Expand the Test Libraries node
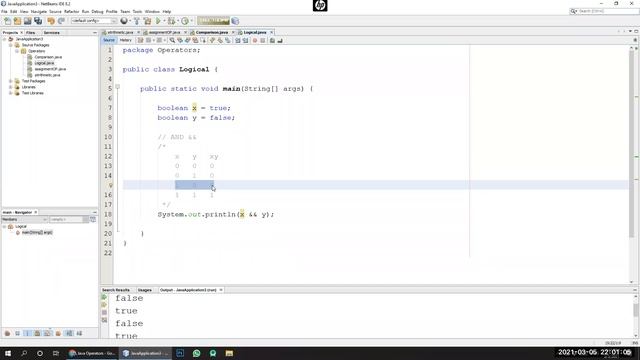 point(11,93)
